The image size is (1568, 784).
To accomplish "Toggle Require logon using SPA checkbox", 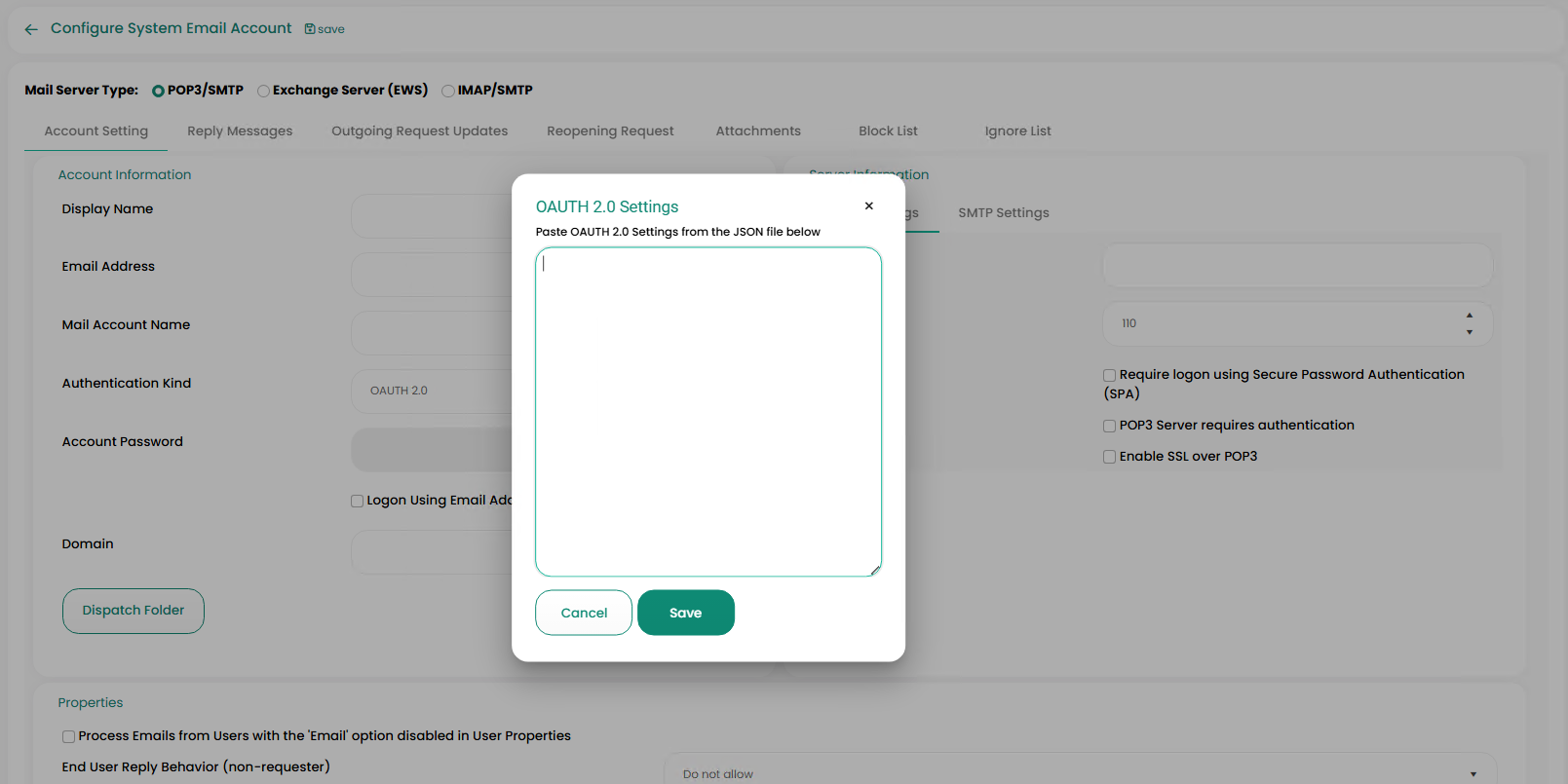I will [1109, 375].
